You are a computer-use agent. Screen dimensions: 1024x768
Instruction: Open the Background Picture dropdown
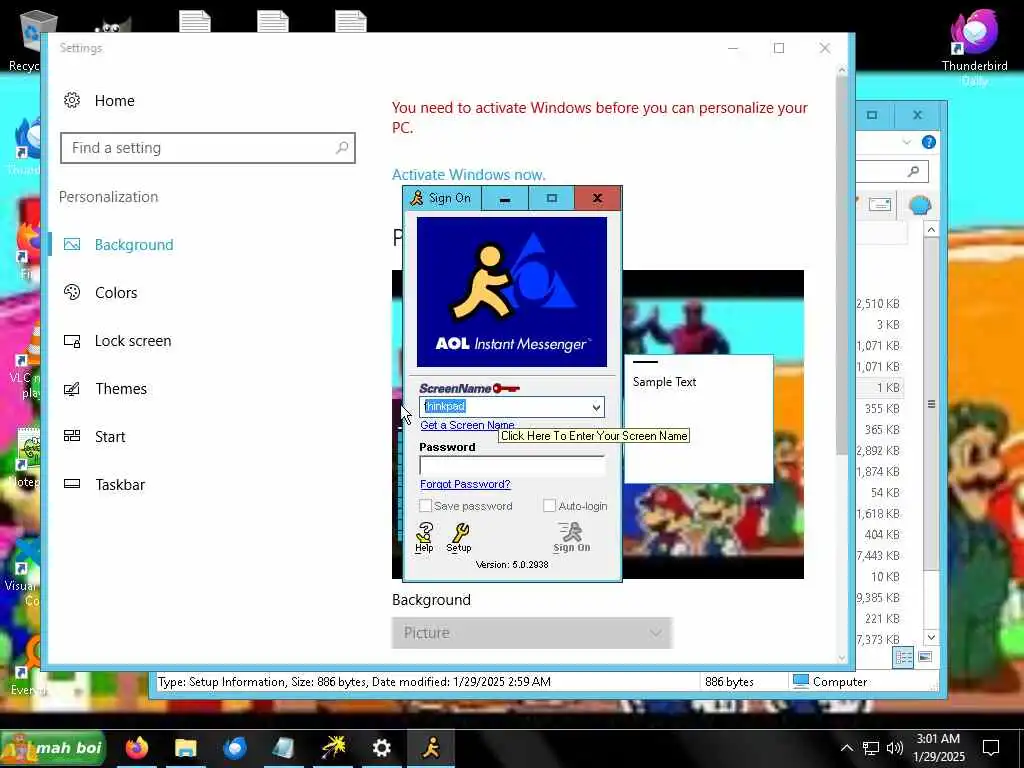coord(532,633)
